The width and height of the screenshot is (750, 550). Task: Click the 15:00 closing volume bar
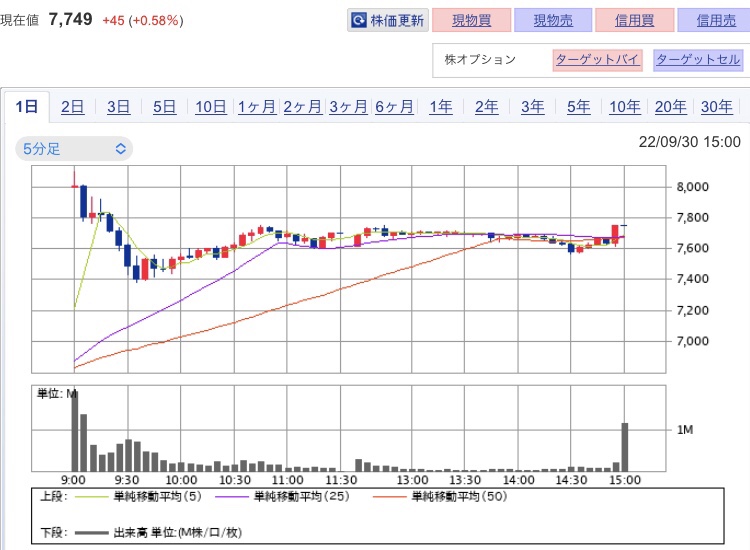(x=625, y=447)
